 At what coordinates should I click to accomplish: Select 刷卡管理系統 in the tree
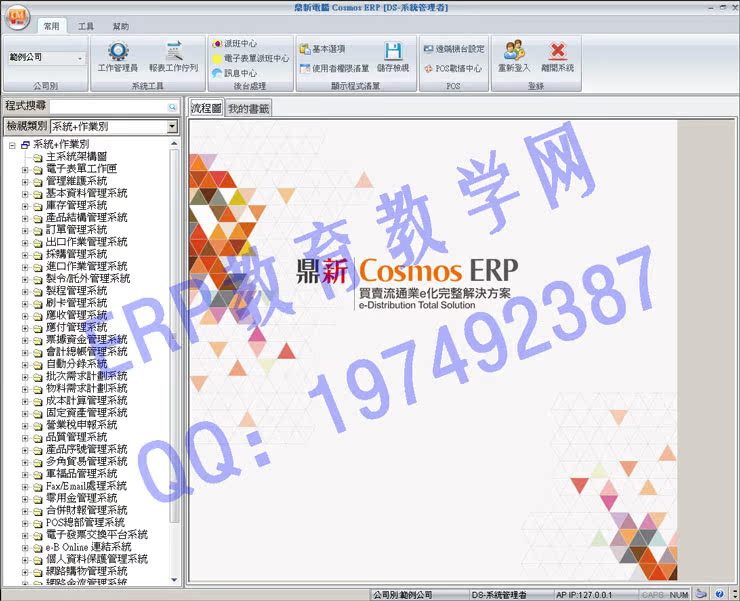coord(76,303)
